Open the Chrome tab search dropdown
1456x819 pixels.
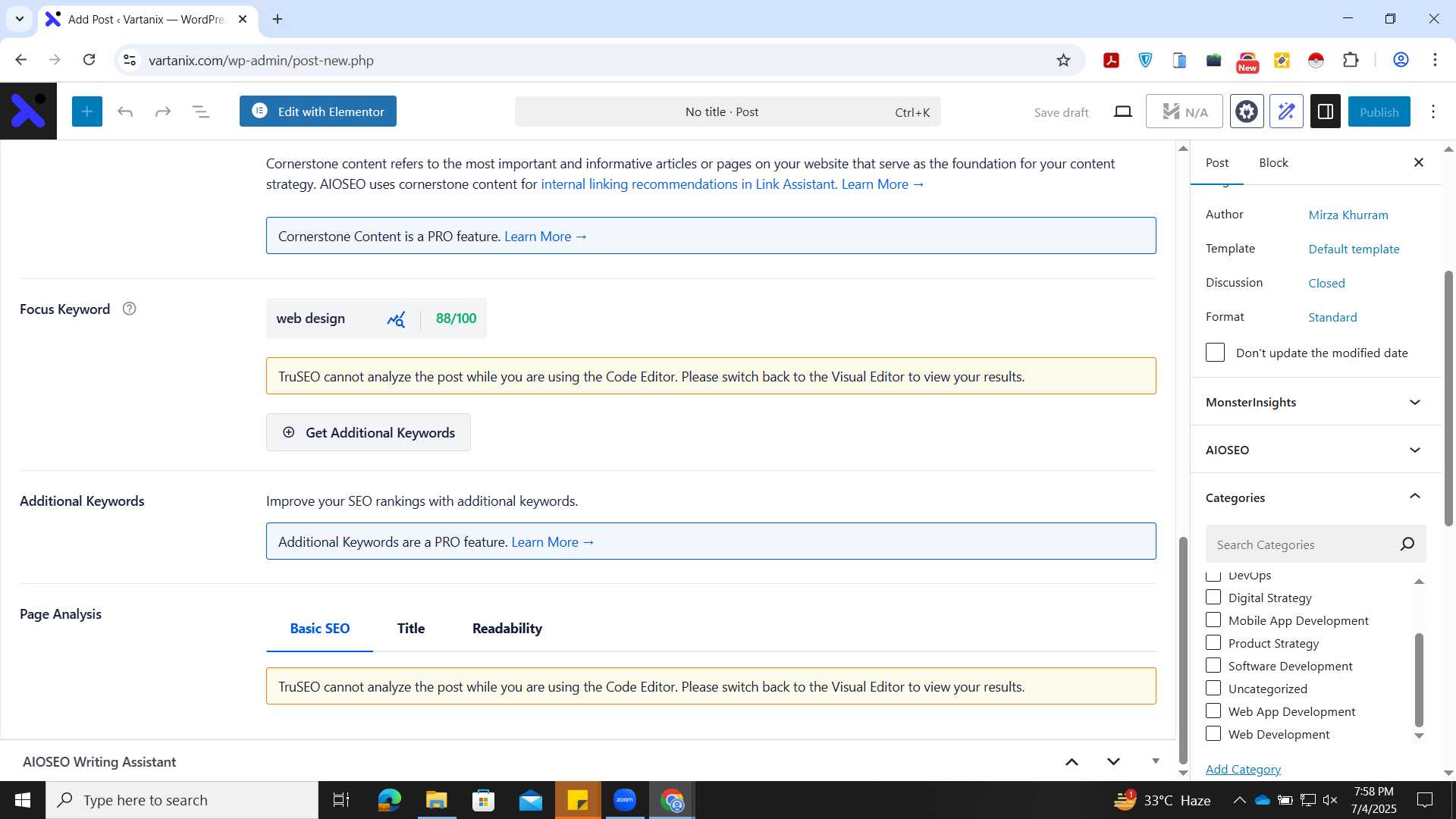(x=20, y=19)
